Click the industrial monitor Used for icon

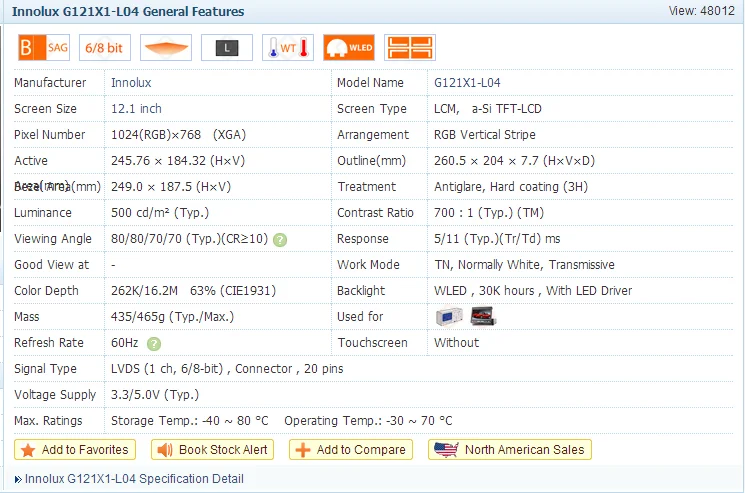[449, 317]
